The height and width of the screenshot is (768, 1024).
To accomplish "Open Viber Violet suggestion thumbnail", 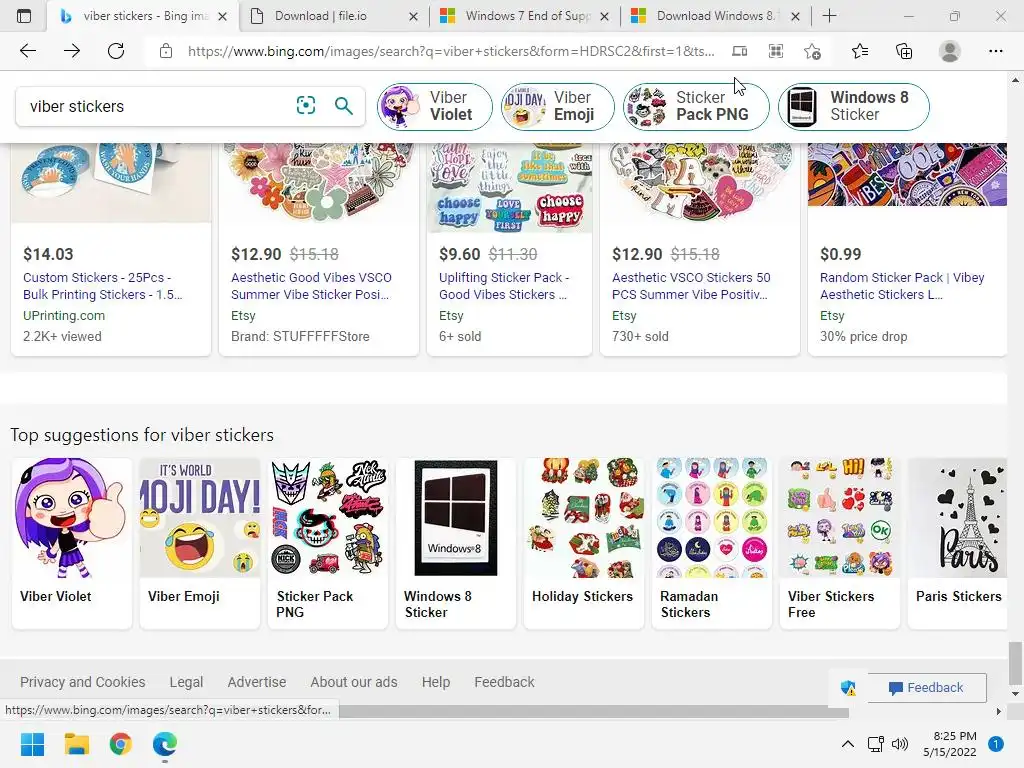I will (72, 519).
